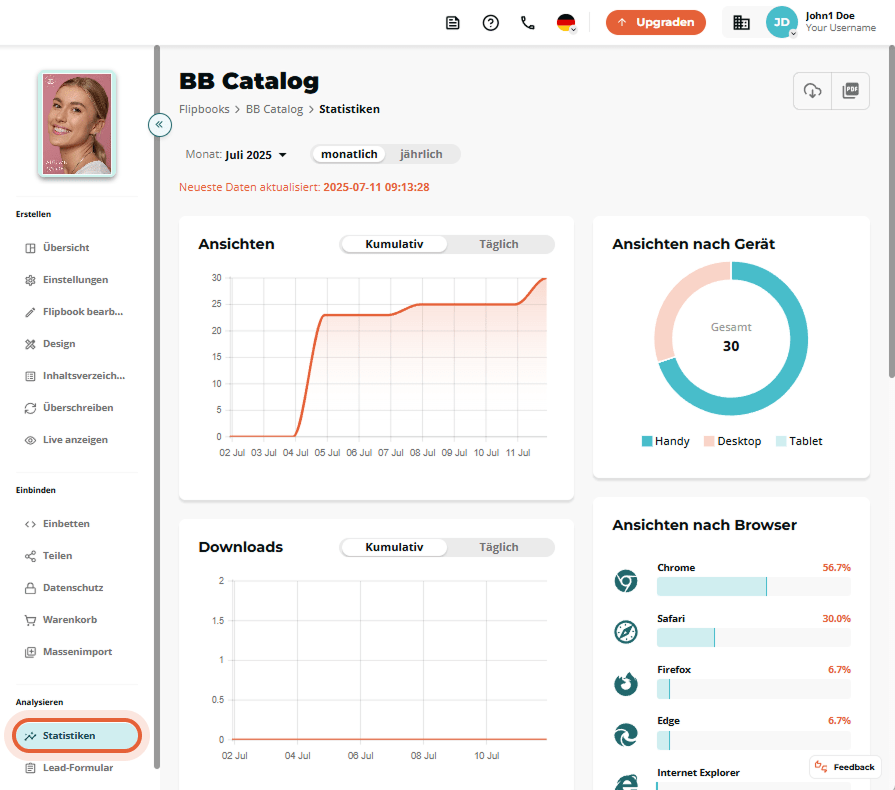Click the Statistiken chart icon
The image size is (895, 790).
pos(30,736)
